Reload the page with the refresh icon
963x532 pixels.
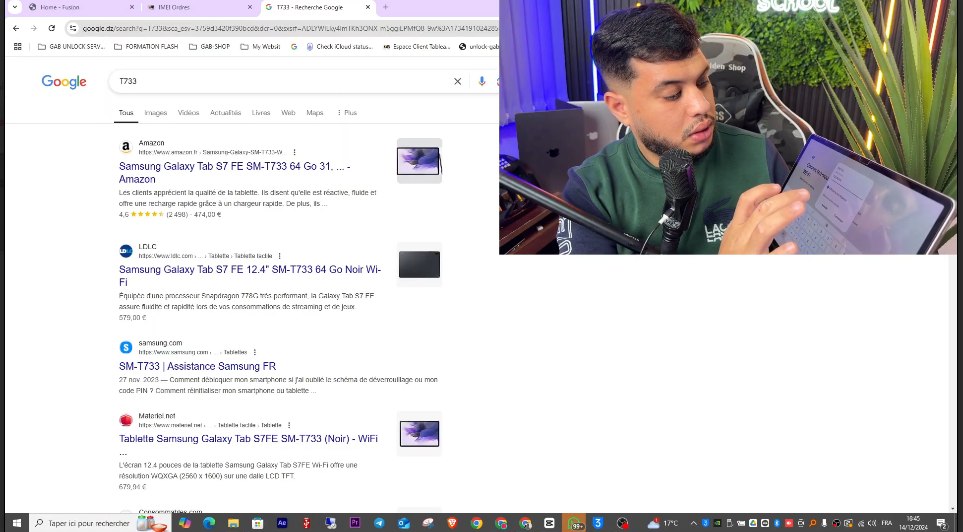(x=52, y=28)
